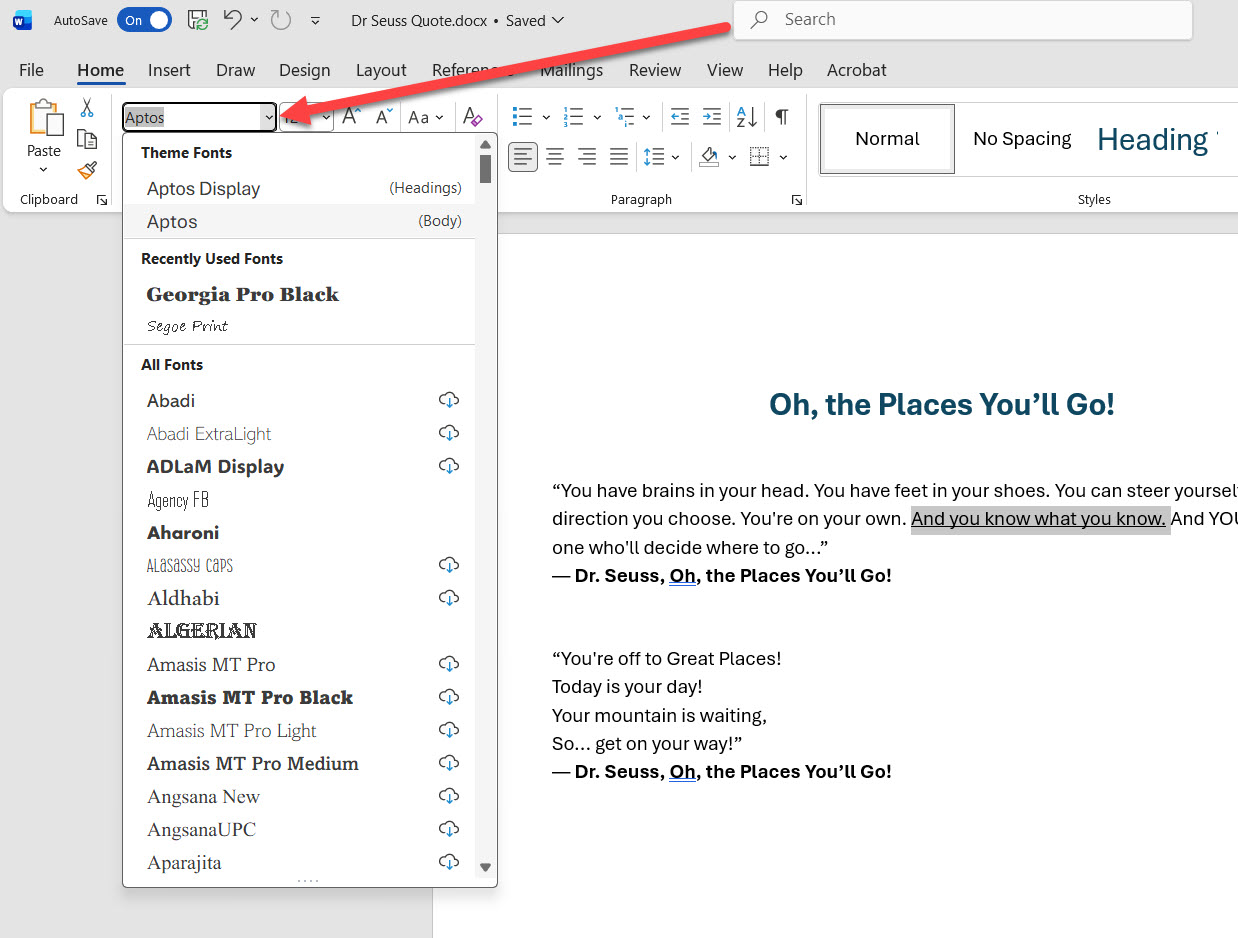Toggle Center alignment
1238x938 pixels.
(x=555, y=157)
